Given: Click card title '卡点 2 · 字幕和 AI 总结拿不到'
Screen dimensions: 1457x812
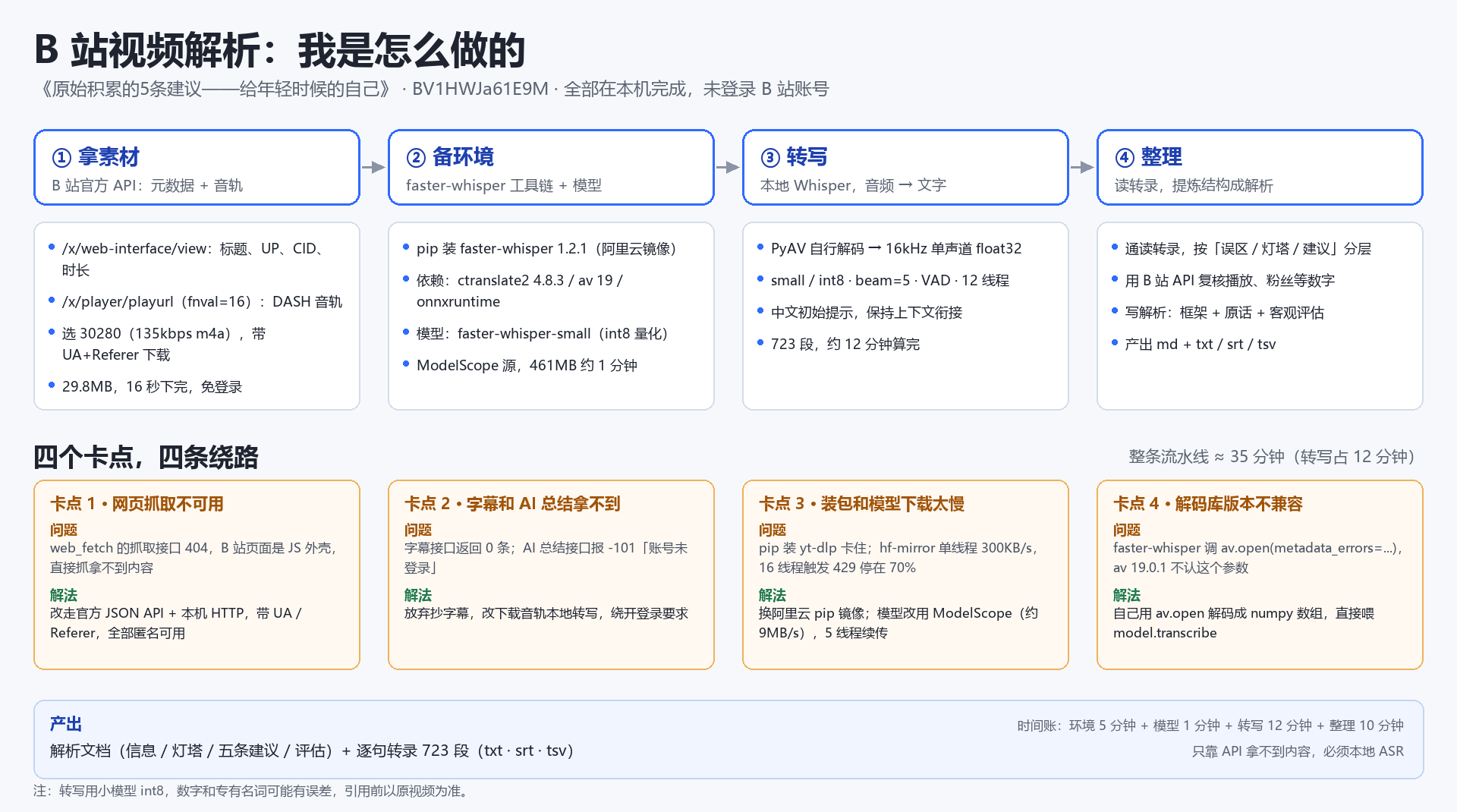Looking at the screenshot, I should [x=512, y=503].
